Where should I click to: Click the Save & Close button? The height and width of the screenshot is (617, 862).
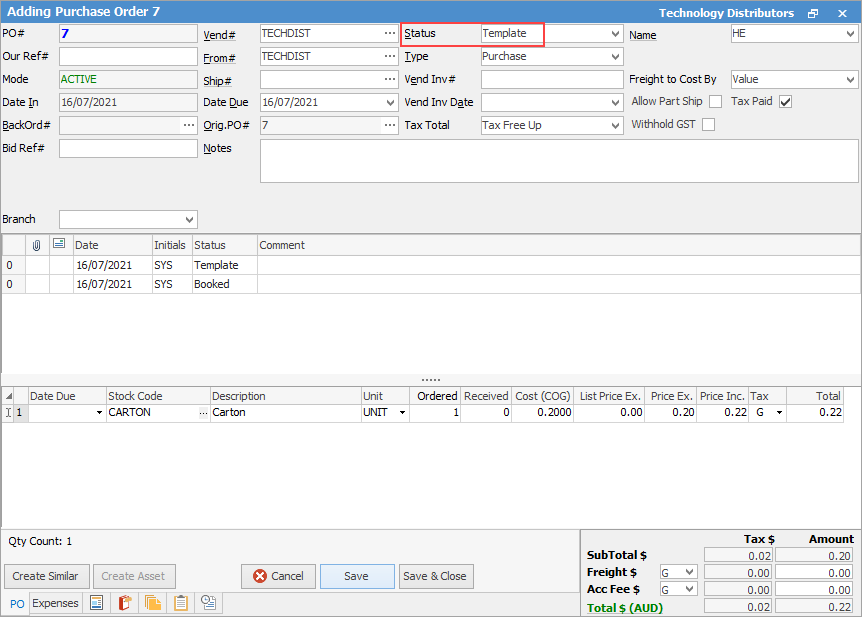point(435,576)
